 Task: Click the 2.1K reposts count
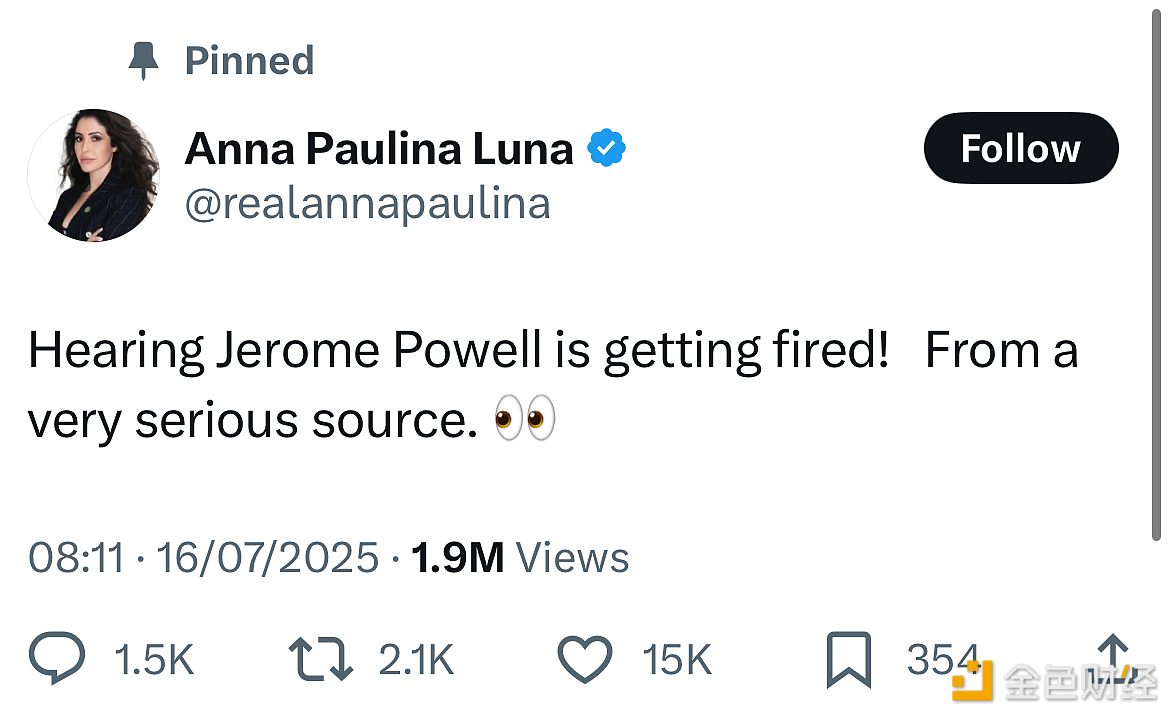(416, 661)
